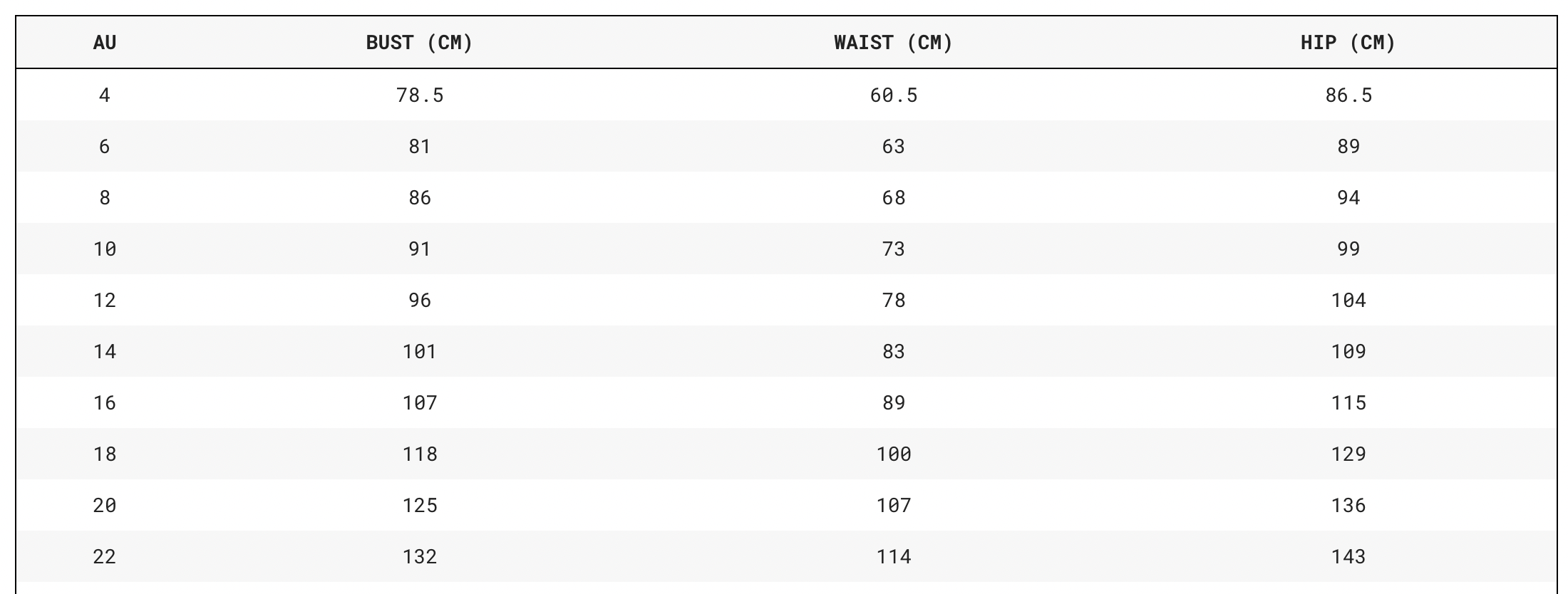Select the waist value 60.5
This screenshot has height=594, width=1568.
click(893, 95)
